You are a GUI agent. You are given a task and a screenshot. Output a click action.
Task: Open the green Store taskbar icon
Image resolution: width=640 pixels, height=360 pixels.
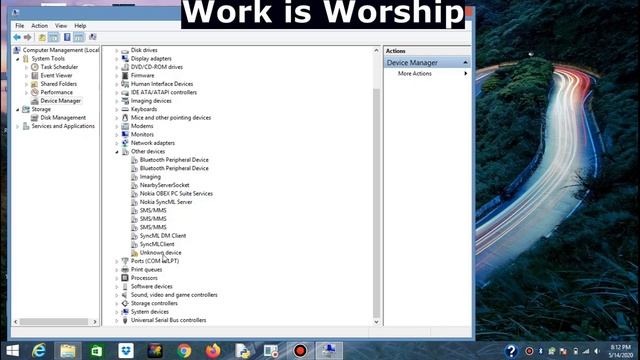click(x=97, y=351)
